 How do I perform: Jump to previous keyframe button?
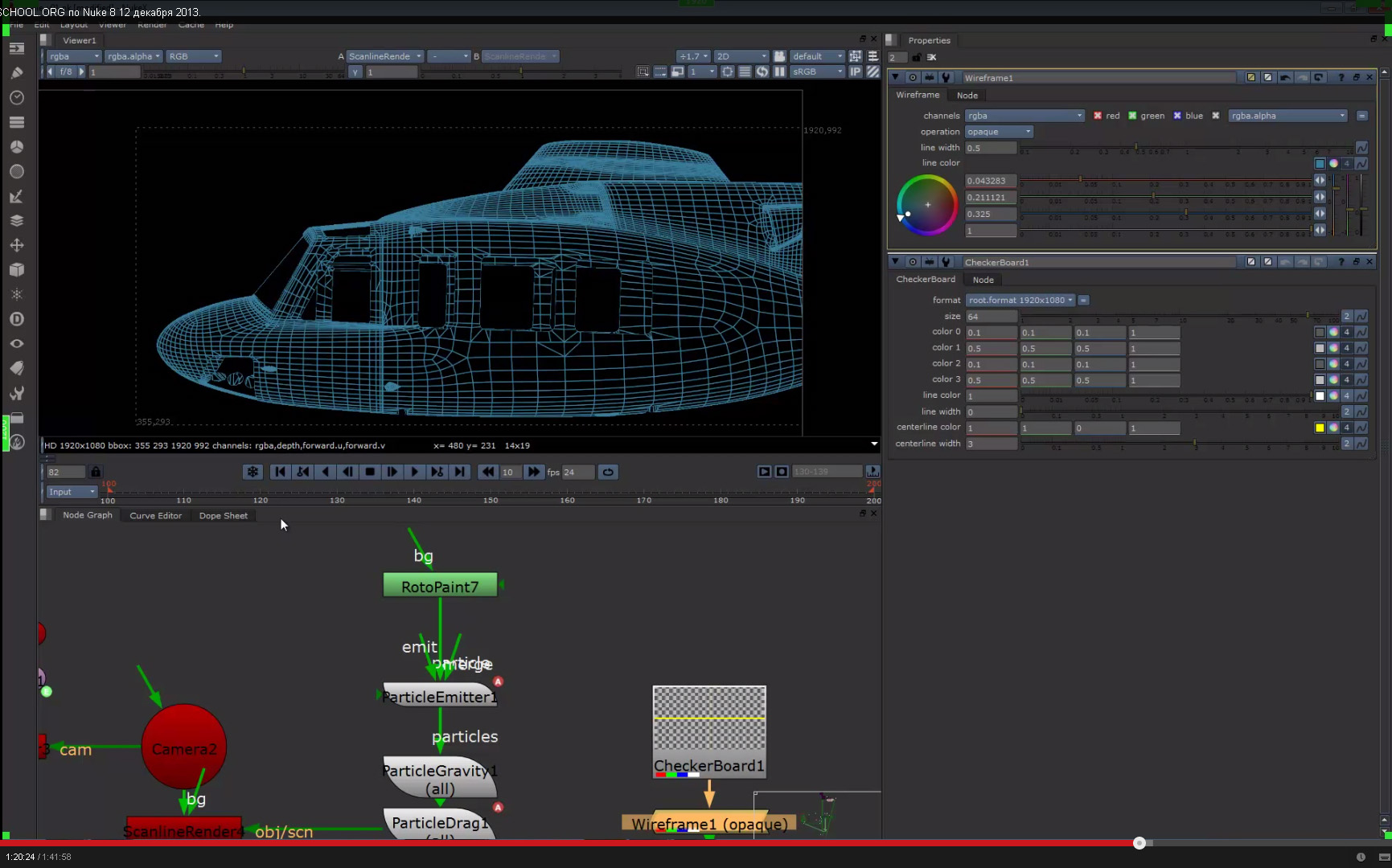[302, 472]
